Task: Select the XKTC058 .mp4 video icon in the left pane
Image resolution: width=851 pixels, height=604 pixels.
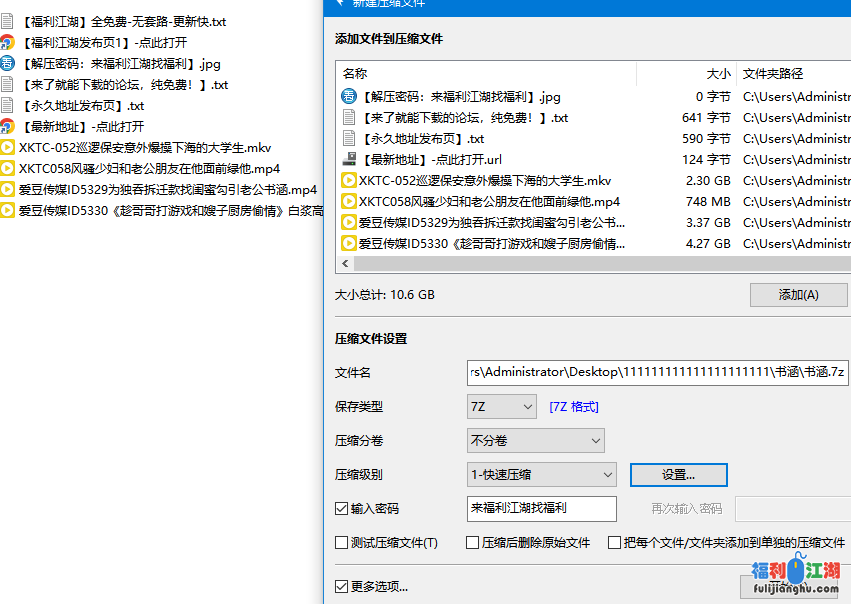Action: click(x=8, y=169)
